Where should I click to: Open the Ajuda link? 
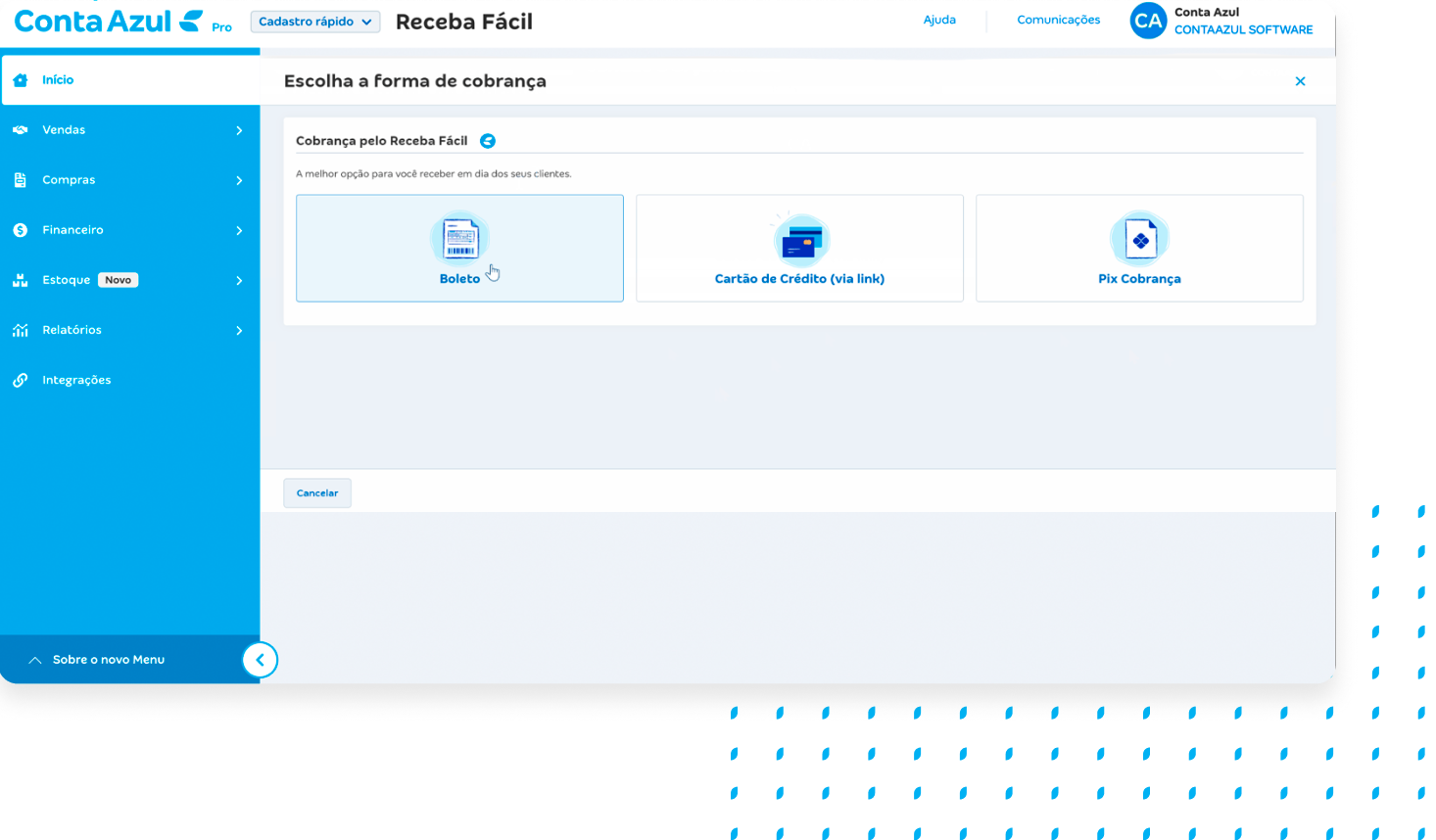click(x=939, y=20)
